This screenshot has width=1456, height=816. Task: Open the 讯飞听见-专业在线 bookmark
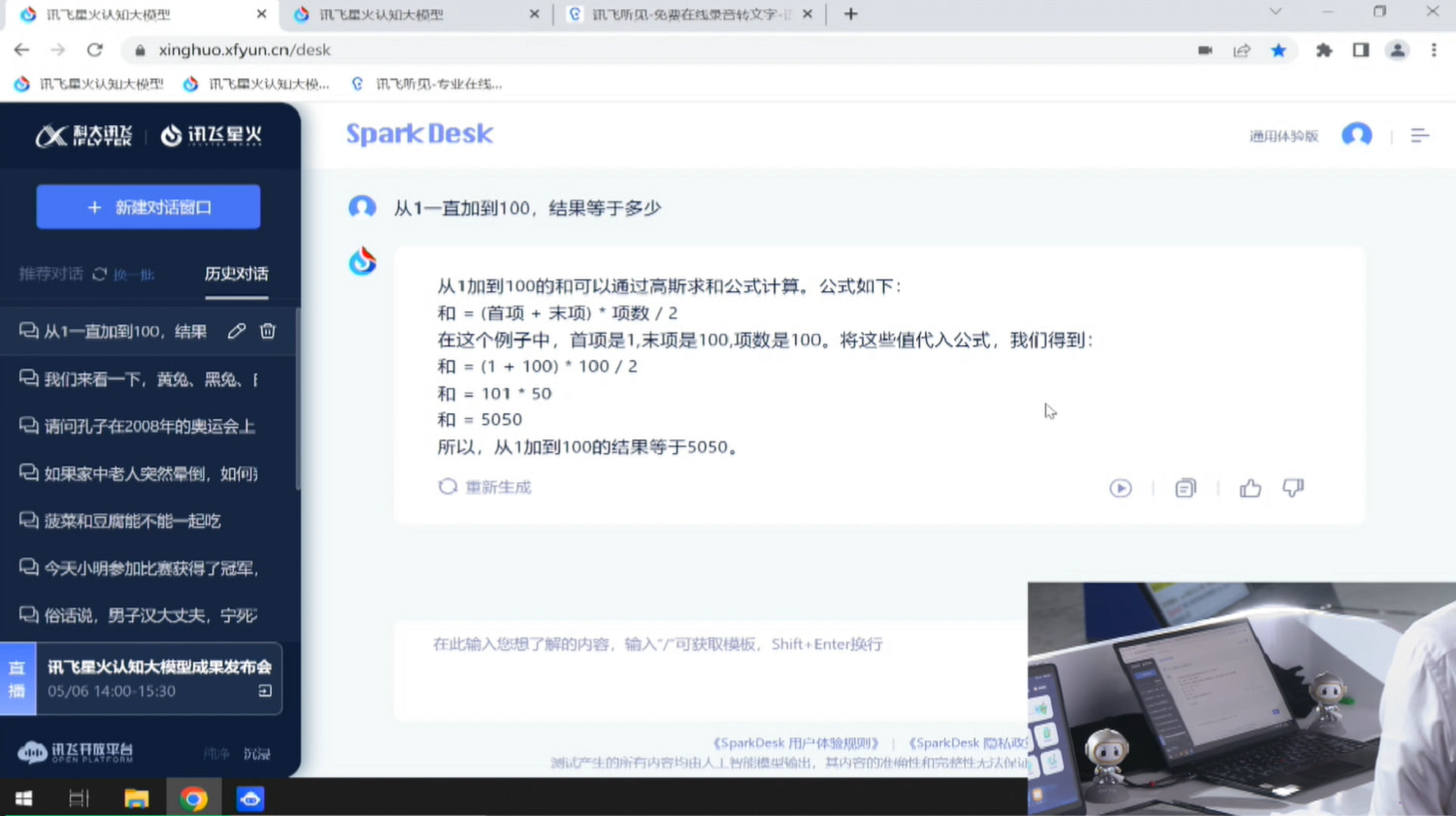[x=427, y=84]
